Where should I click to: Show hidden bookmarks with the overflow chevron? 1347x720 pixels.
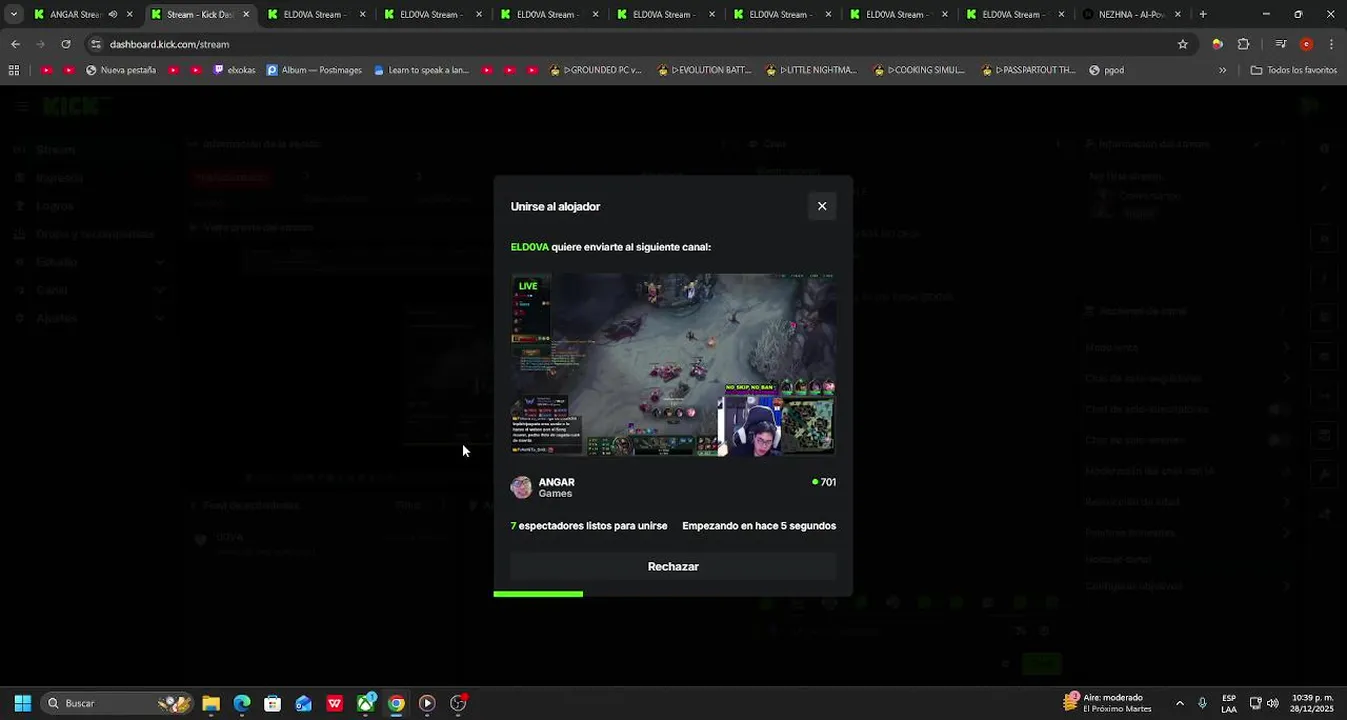coord(1222,70)
